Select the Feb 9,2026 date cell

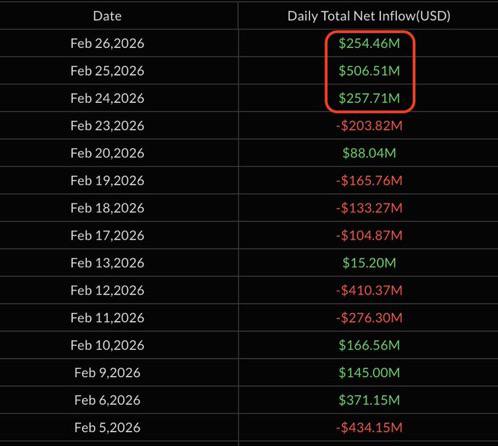click(107, 373)
